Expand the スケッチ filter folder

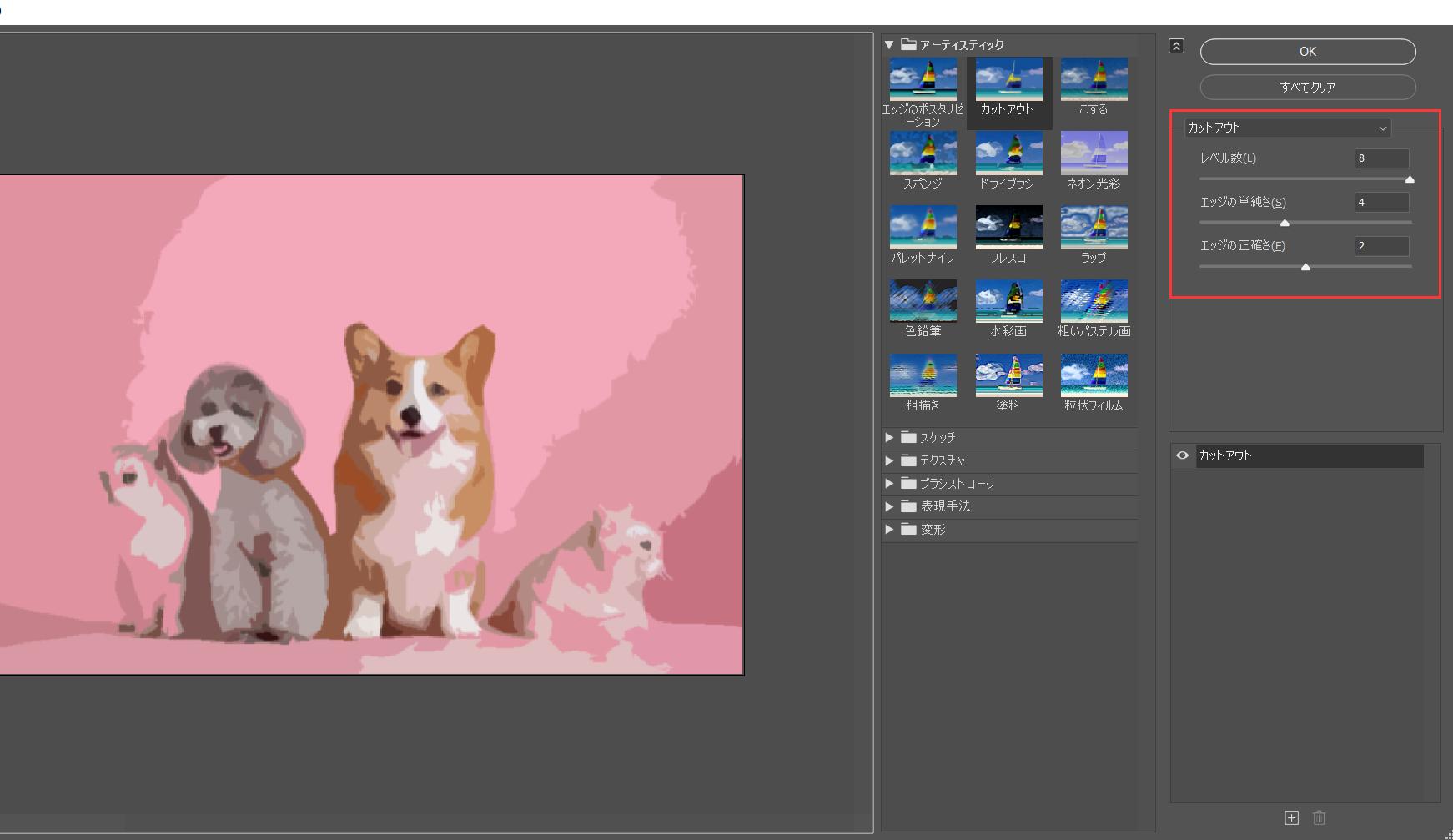pos(889,437)
